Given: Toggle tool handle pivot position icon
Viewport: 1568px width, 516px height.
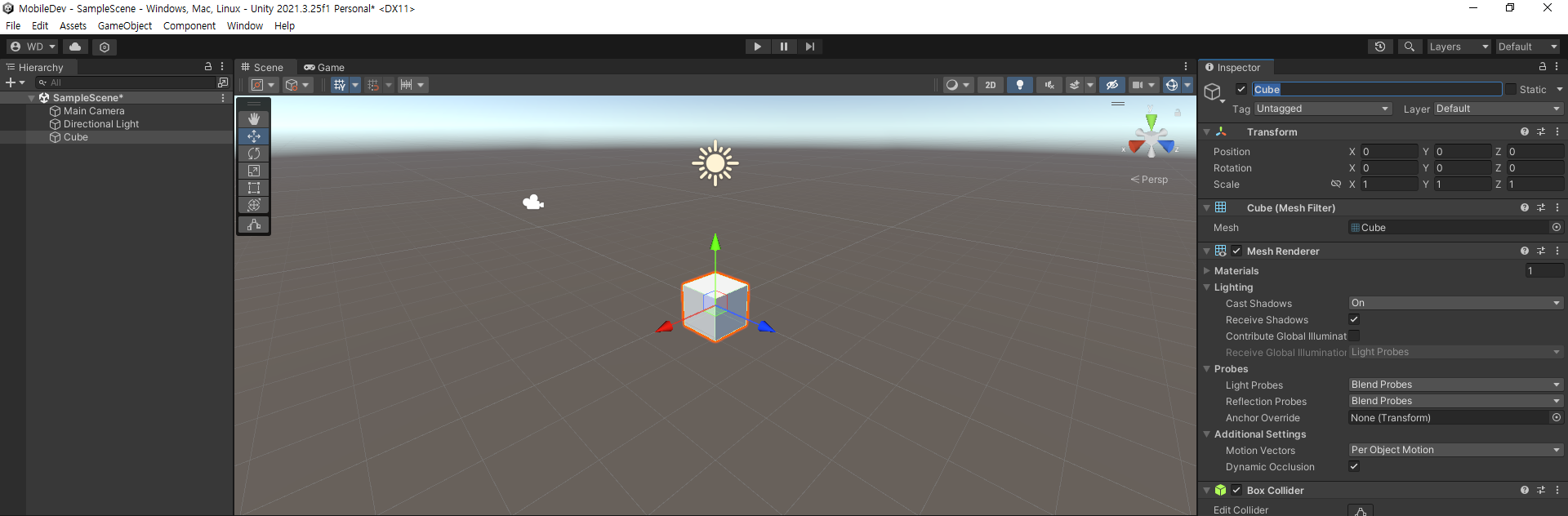Looking at the screenshot, I should click(263, 85).
